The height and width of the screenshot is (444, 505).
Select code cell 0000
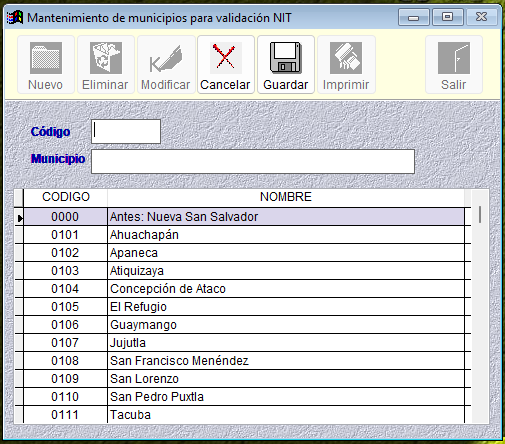click(65, 217)
